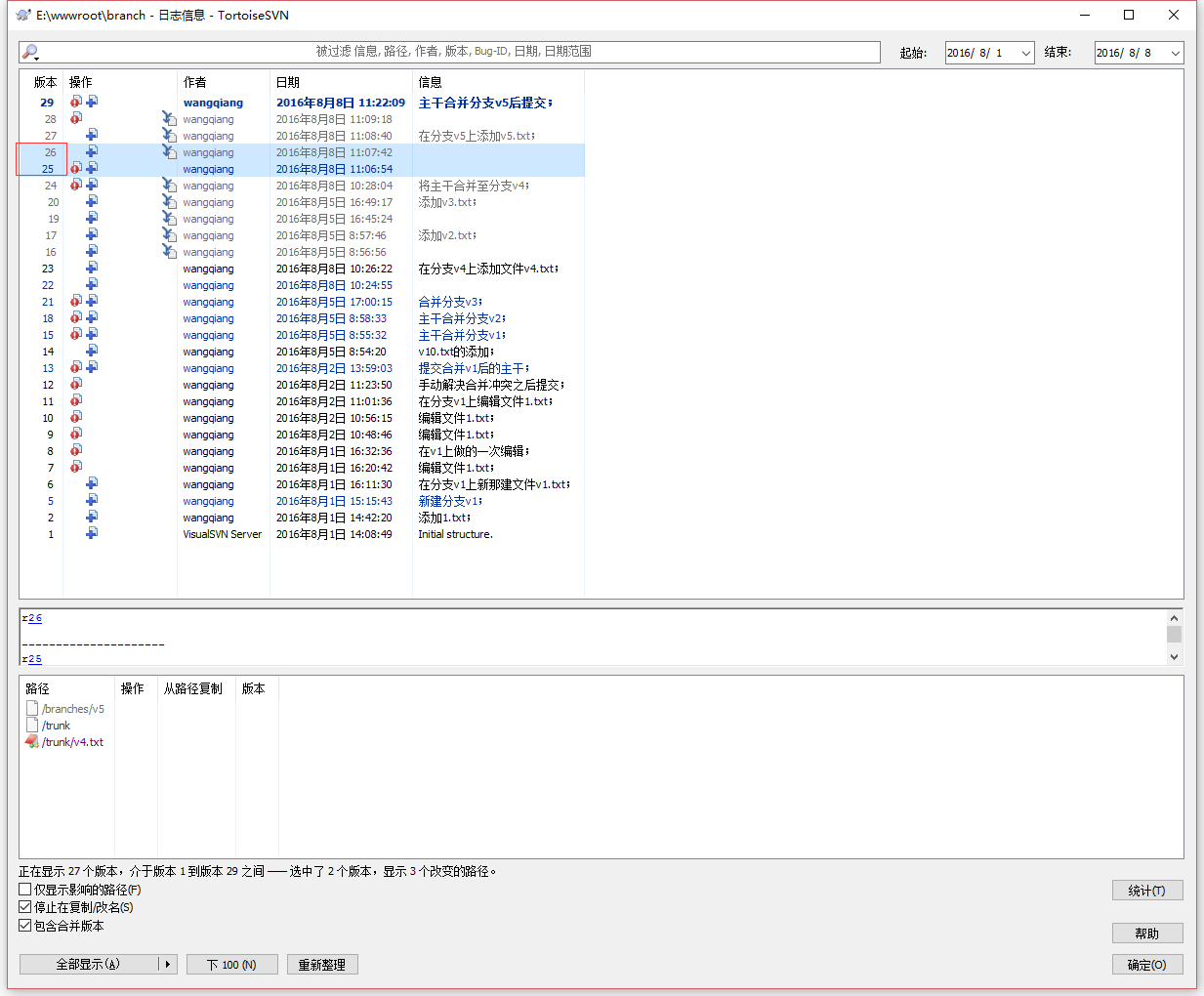Screen dimensions: 1204x996
Task: Enable the 仅显示影响的路径 checkbox
Action: 25,890
